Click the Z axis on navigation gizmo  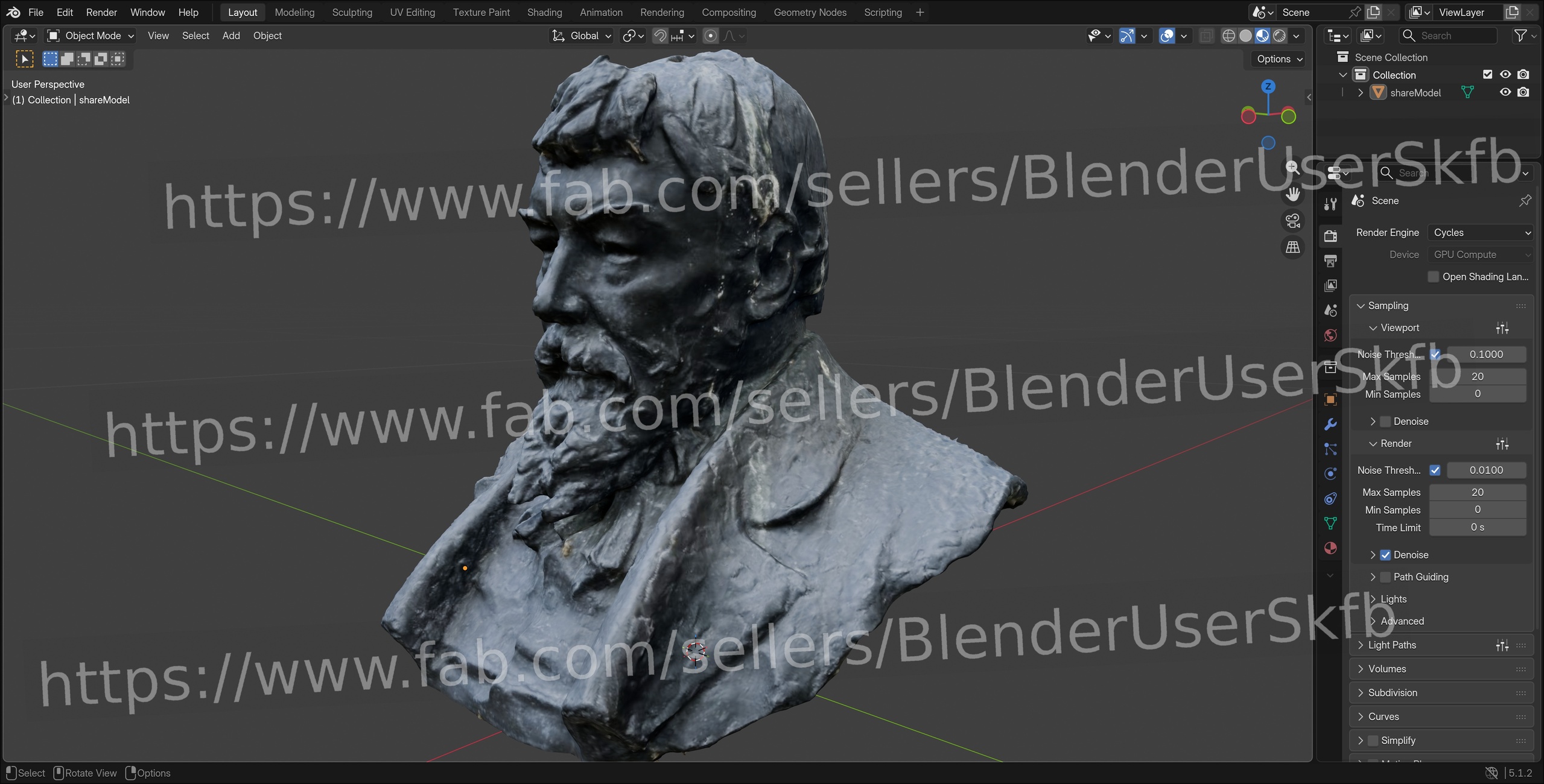point(1268,86)
